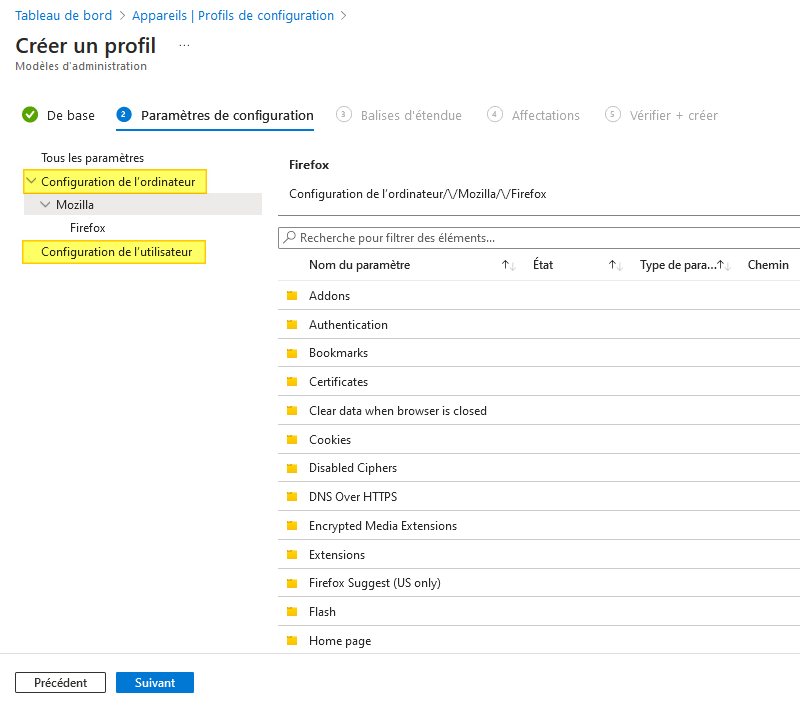Collapse the Mozilla tree node
800x705 pixels.
(x=44, y=203)
